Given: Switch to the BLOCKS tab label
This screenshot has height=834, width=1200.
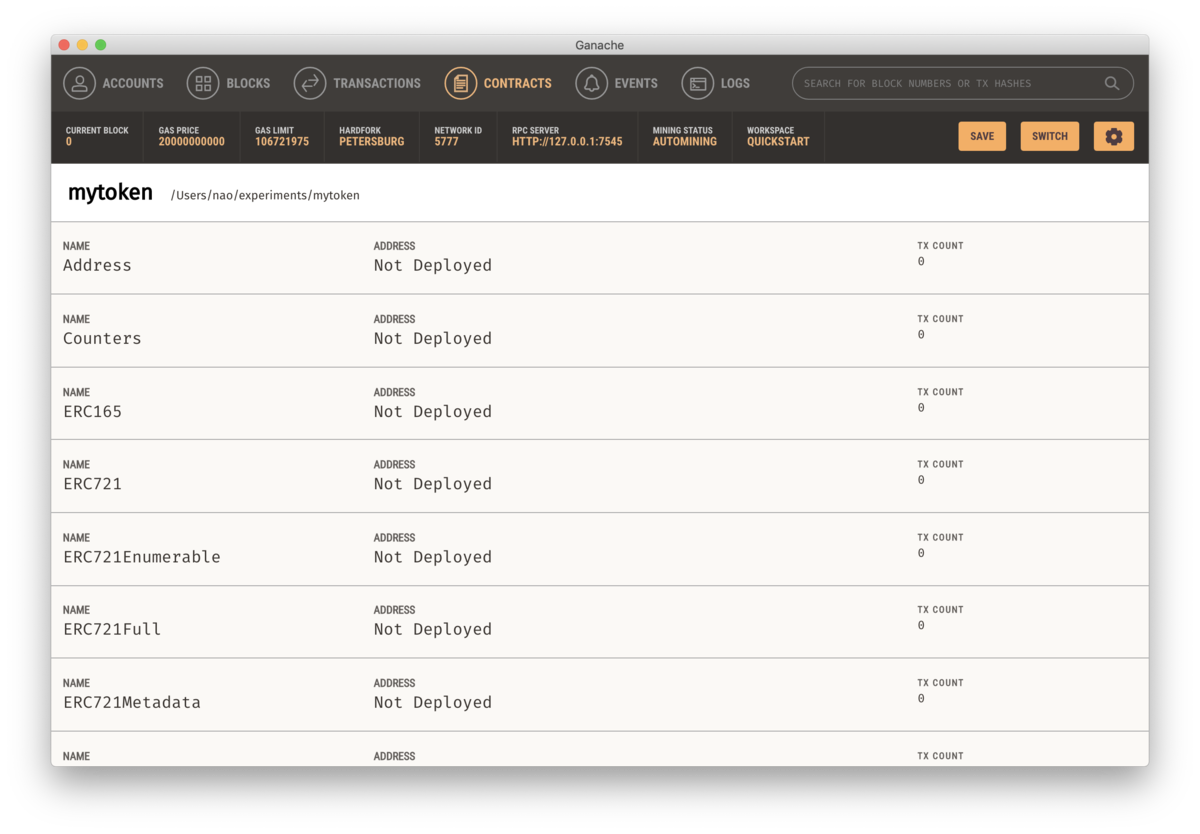Looking at the screenshot, I should [248, 83].
